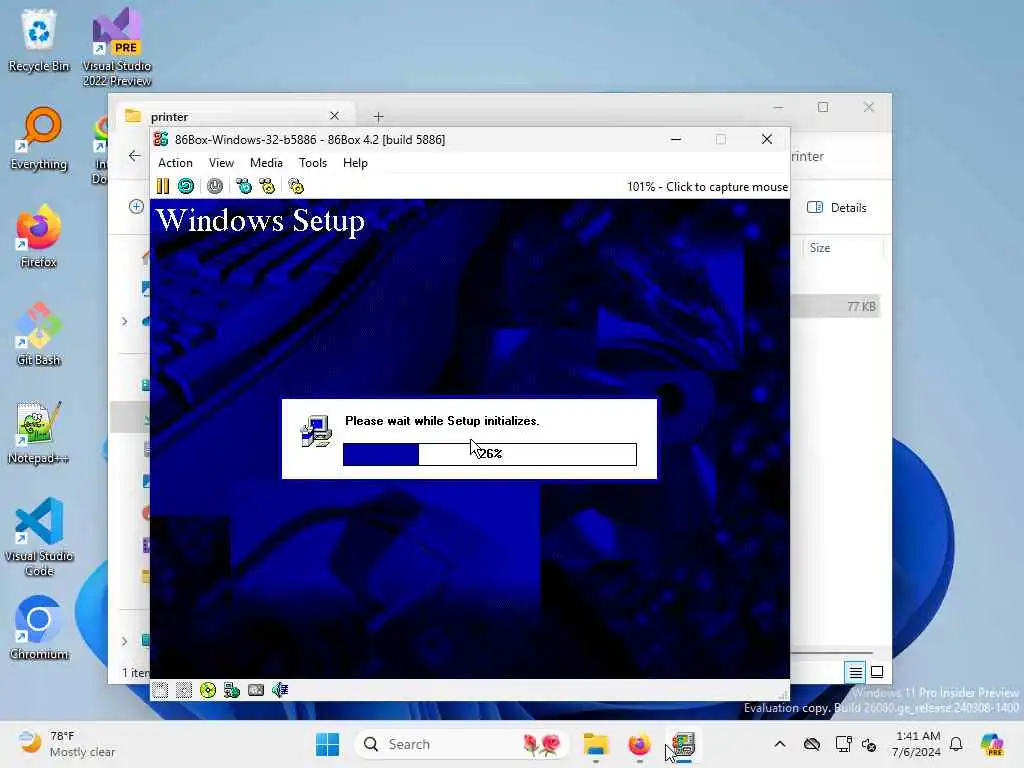The width and height of the screenshot is (1024, 768).
Task: Open the weather widget on taskbar
Action: [65, 744]
